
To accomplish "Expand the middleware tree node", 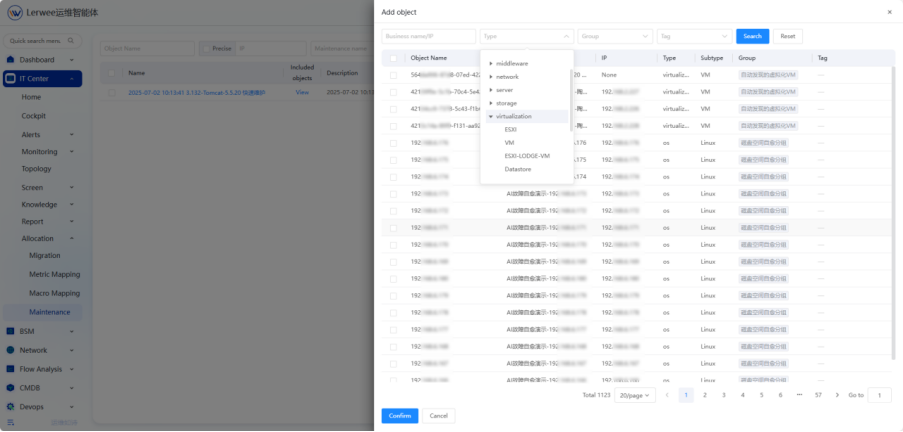I will click(491, 63).
